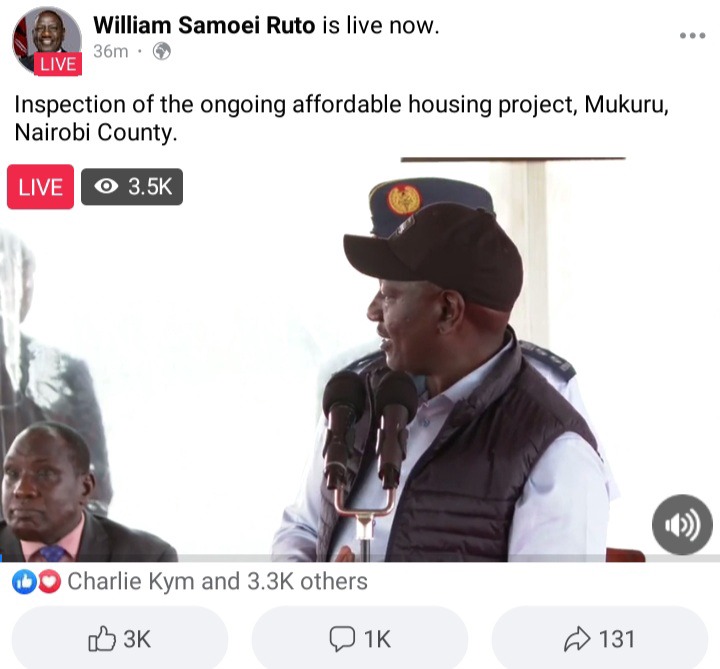Toggle the video sound speaker button
Screen dimensions: 720x669
[682, 525]
